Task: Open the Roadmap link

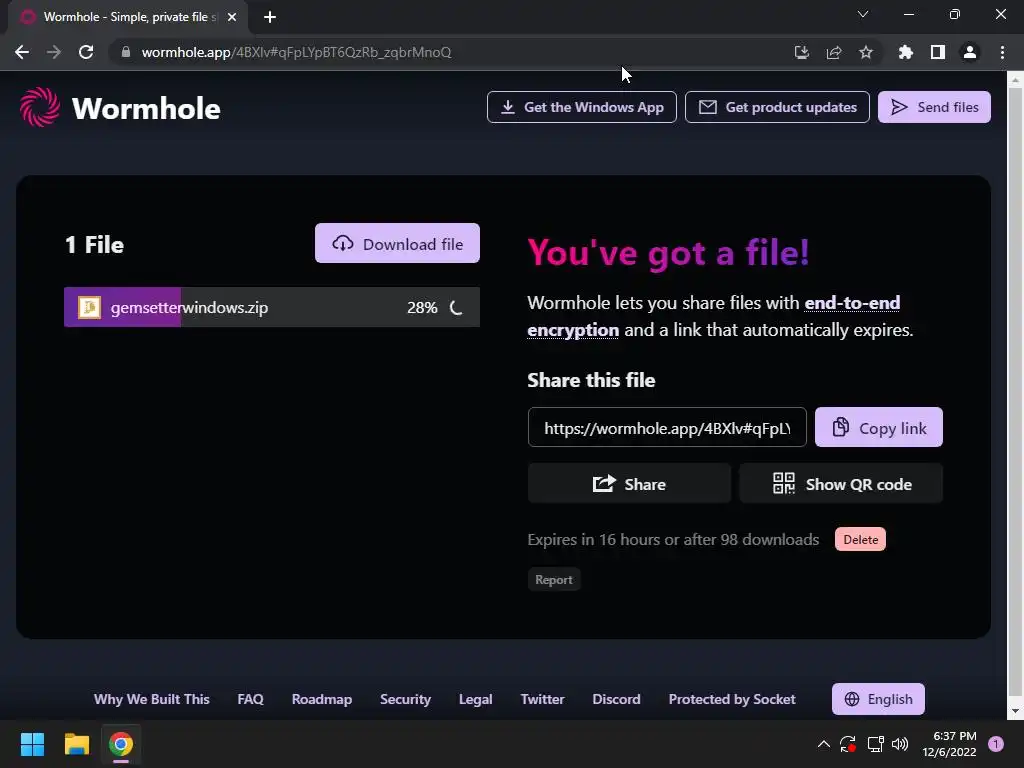Action: tap(321, 699)
